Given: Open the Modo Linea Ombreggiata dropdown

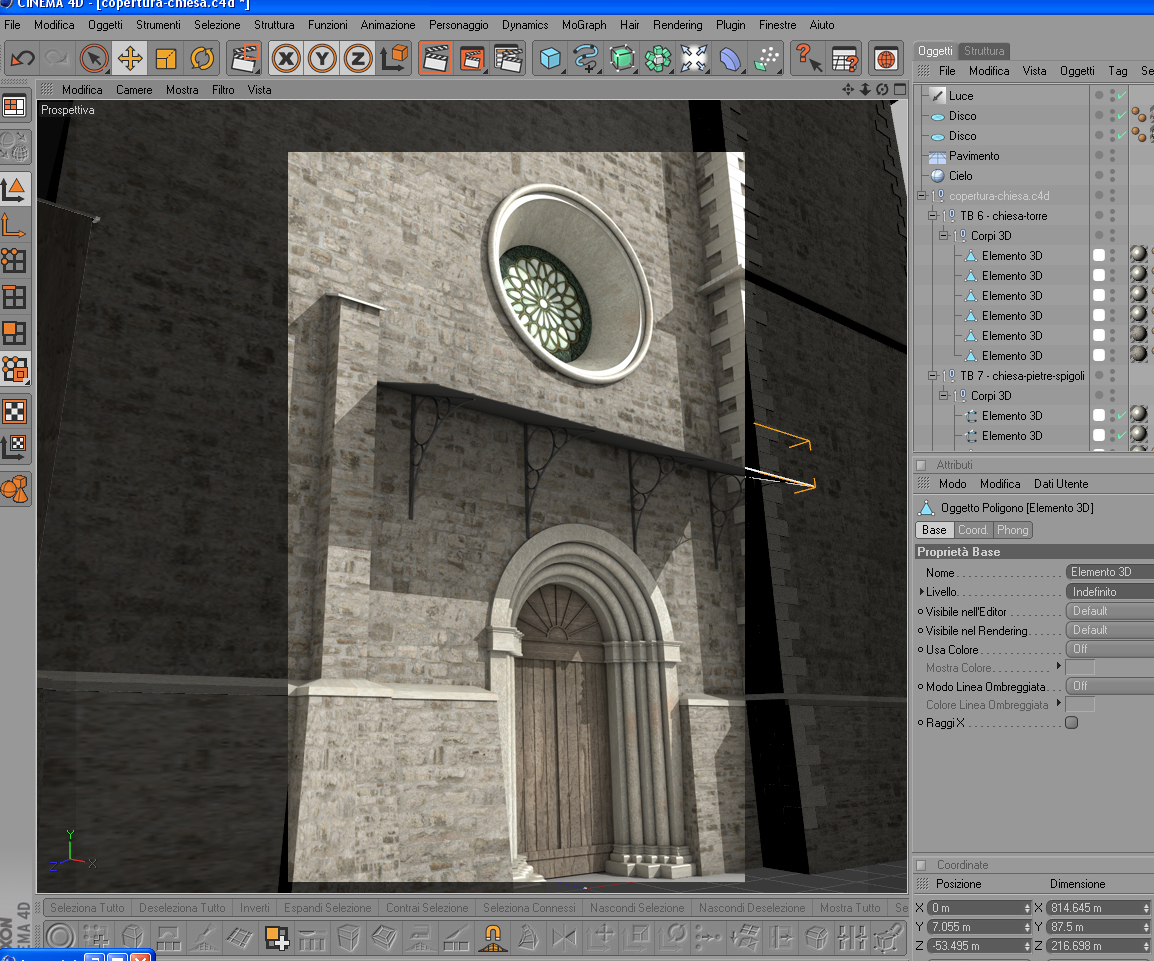Looking at the screenshot, I should point(1109,686).
